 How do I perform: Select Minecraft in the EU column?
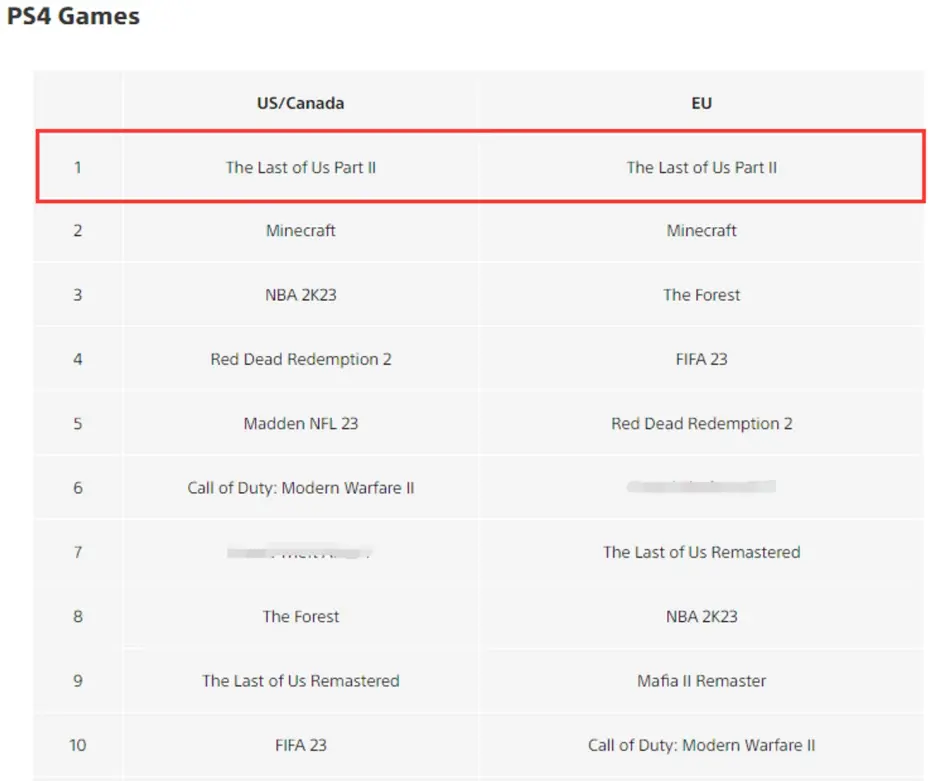701,230
